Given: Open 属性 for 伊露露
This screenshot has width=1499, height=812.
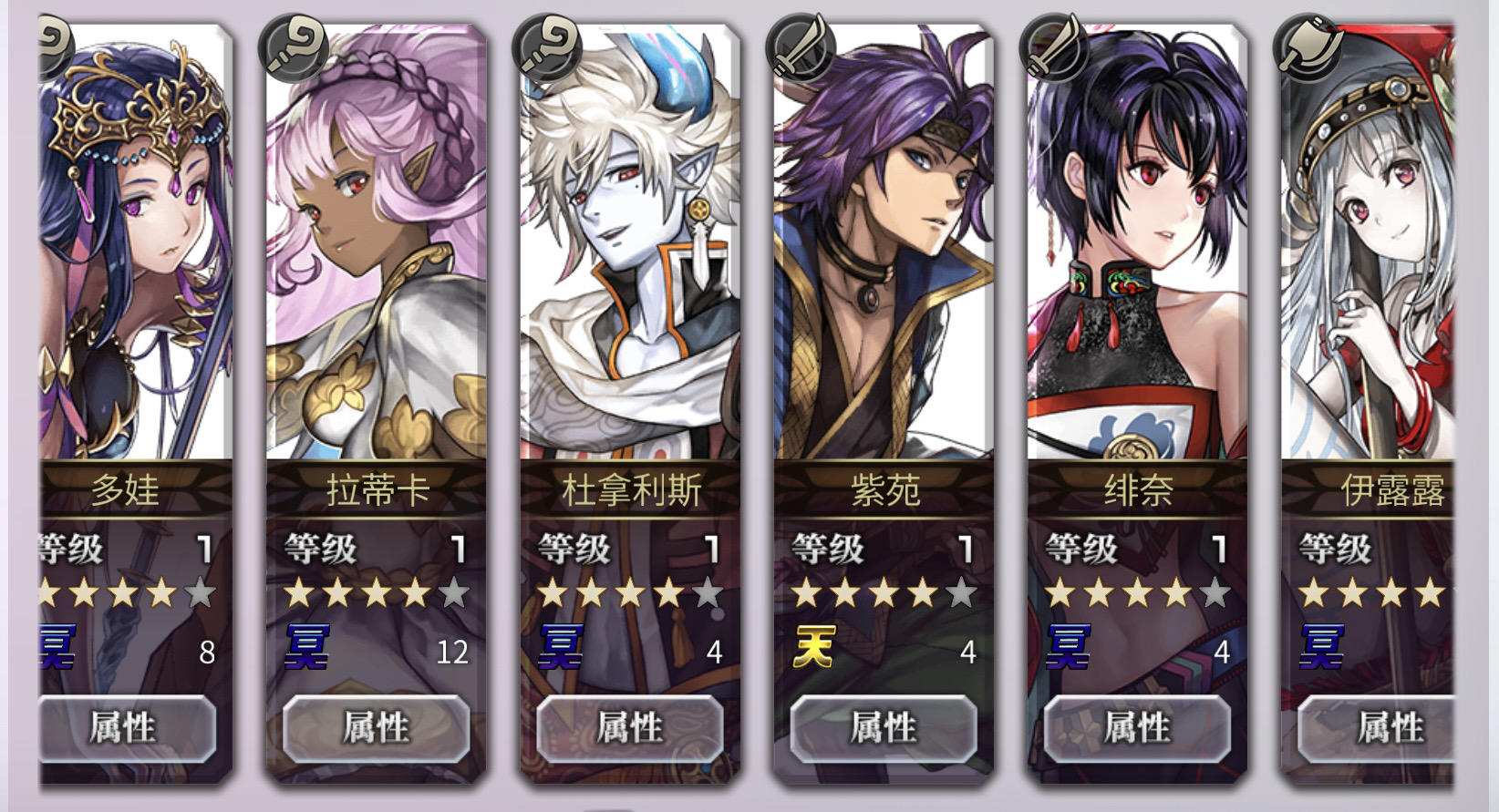Looking at the screenshot, I should point(1376,728).
